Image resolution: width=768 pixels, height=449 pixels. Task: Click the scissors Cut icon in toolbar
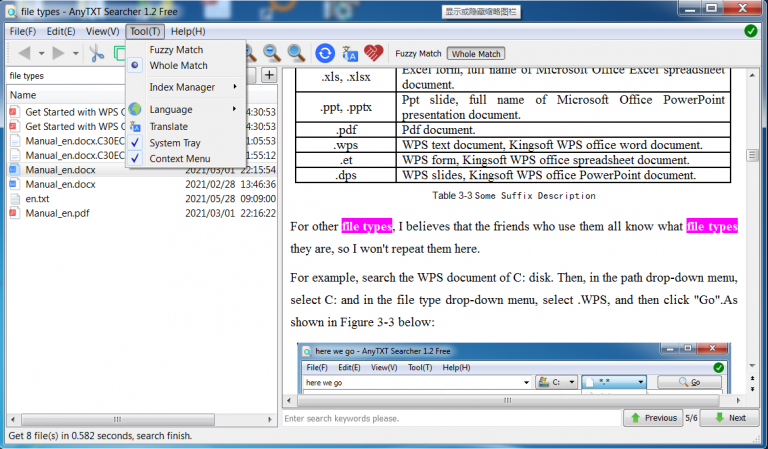(x=96, y=53)
